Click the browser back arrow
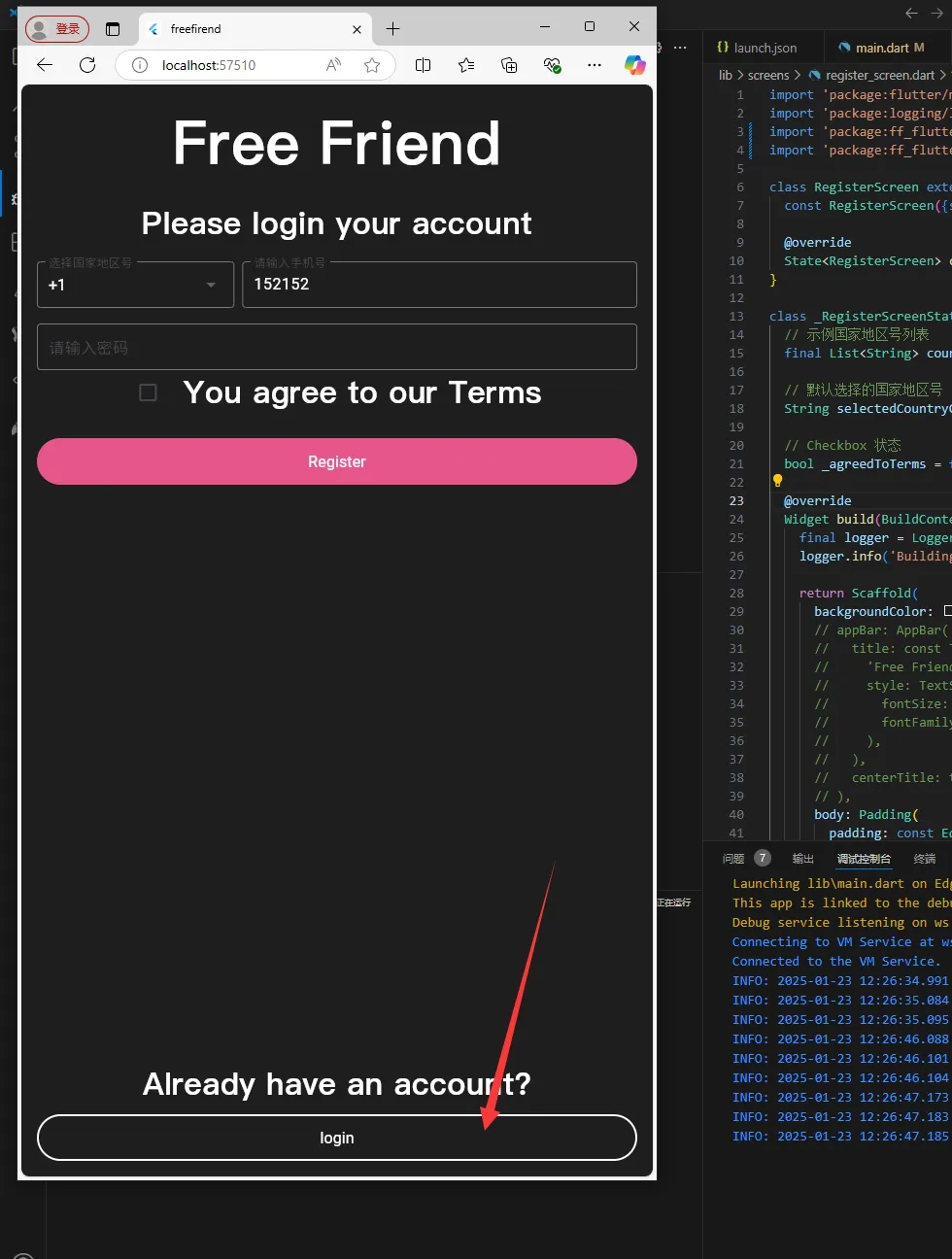This screenshot has width=952, height=1259. tap(45, 65)
